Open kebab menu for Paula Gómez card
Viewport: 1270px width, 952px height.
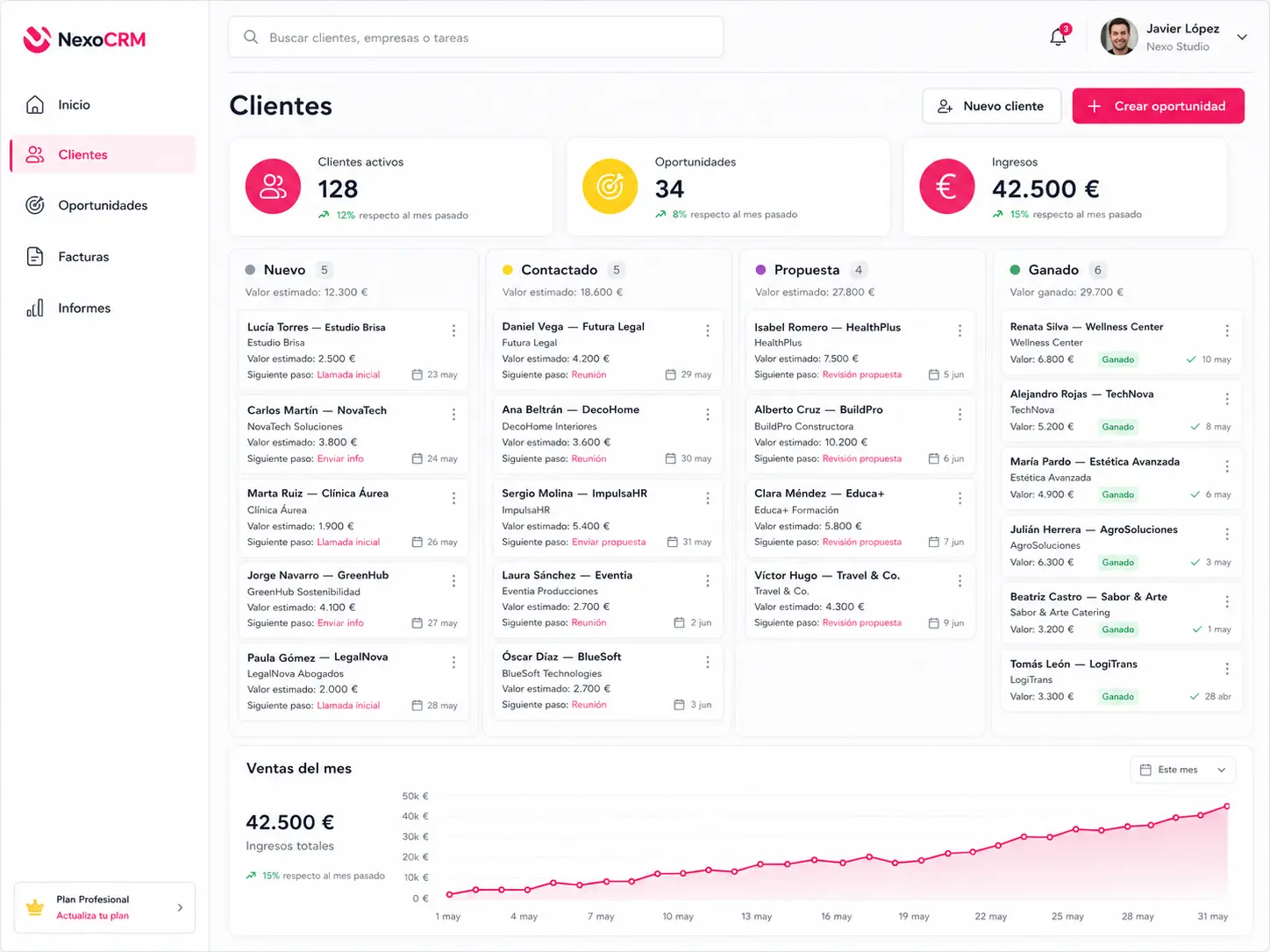pyautogui.click(x=453, y=662)
